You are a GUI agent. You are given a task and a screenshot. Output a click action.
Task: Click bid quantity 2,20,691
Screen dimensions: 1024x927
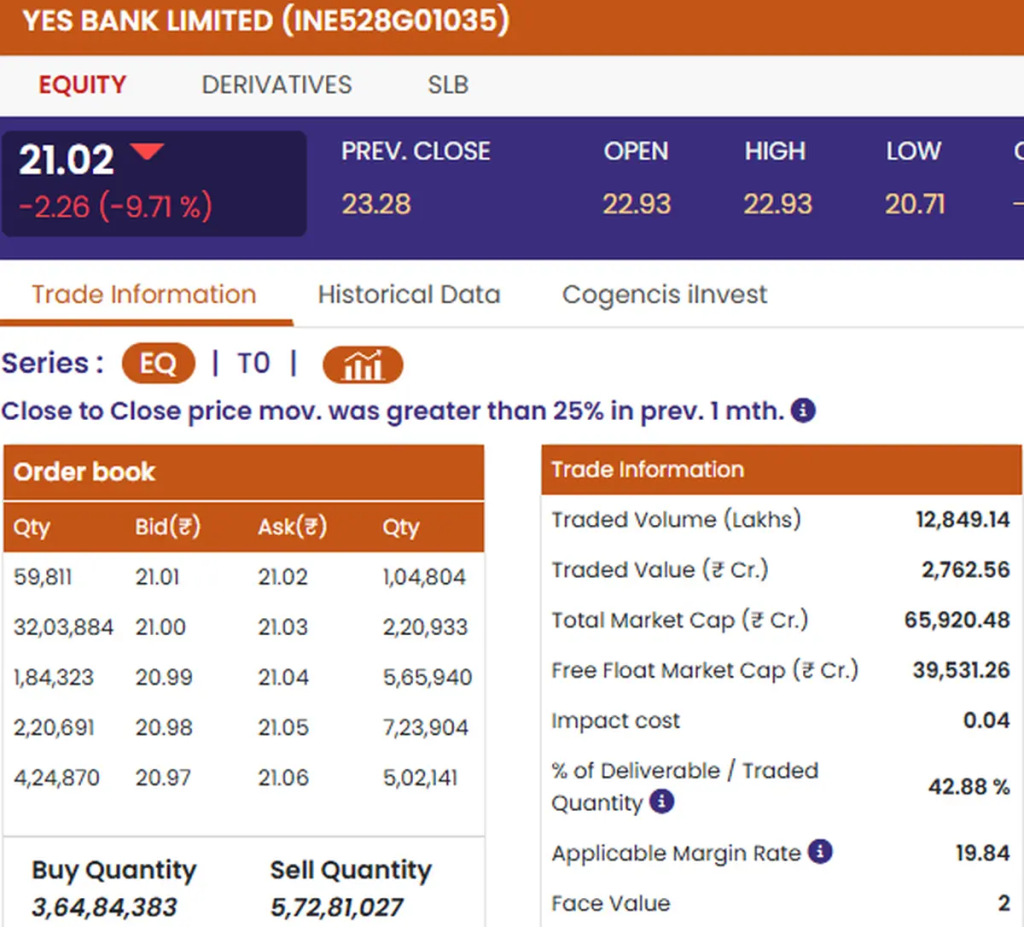click(x=54, y=728)
